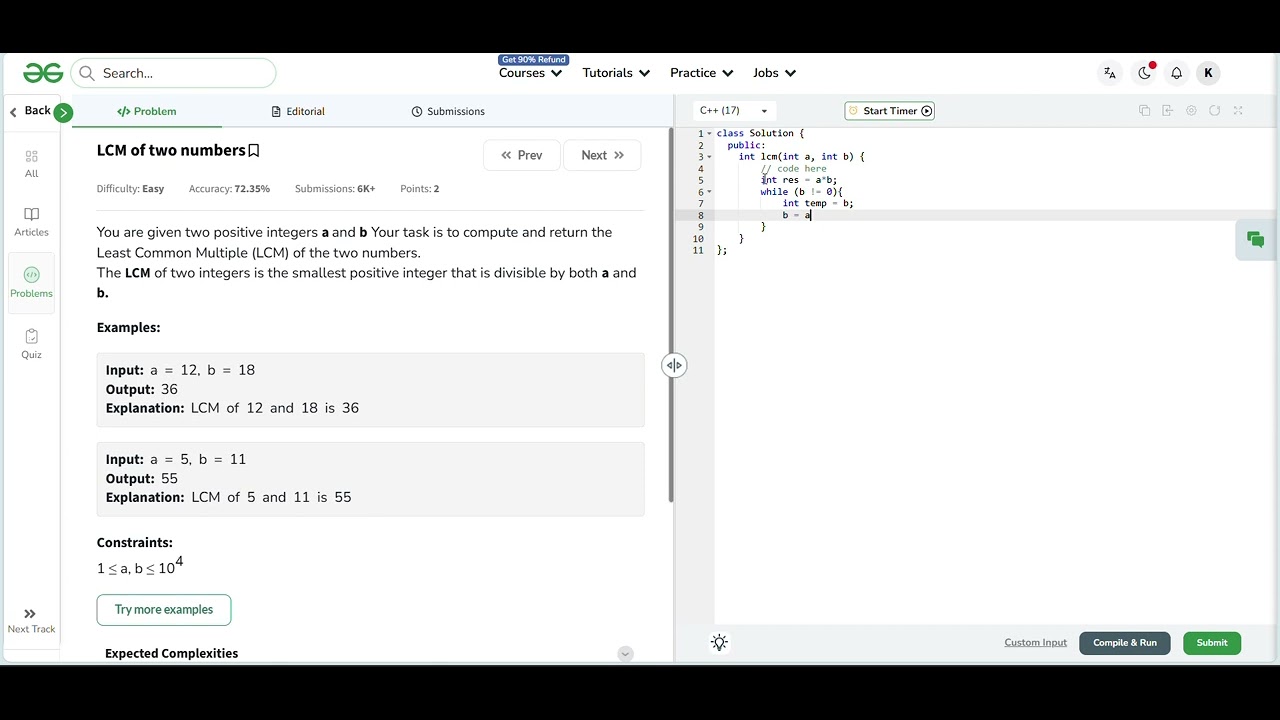Open Articles in the sidebar
1280x720 pixels.
(31, 222)
